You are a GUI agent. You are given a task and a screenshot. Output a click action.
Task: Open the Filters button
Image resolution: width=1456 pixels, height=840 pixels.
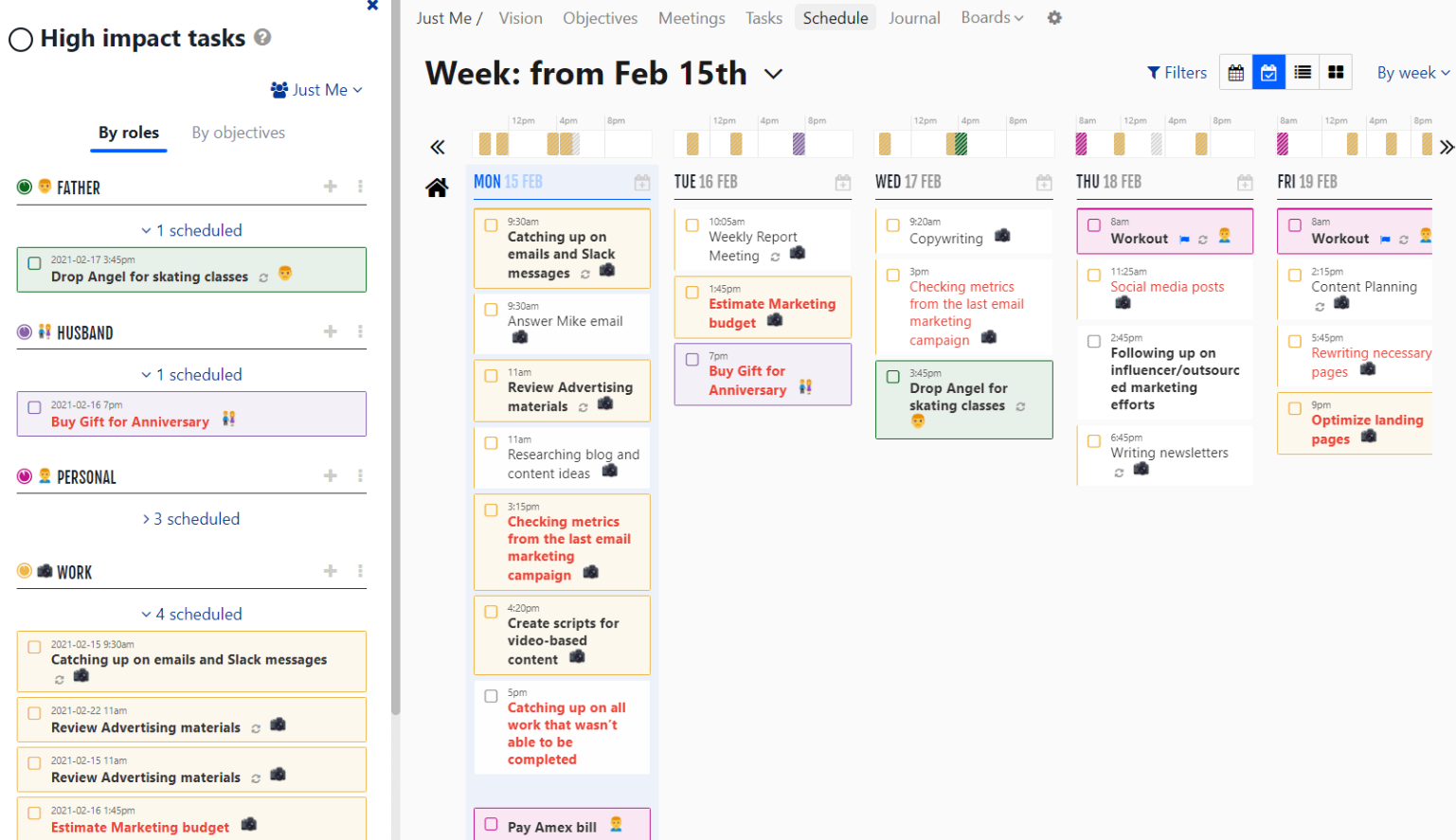click(x=1177, y=73)
